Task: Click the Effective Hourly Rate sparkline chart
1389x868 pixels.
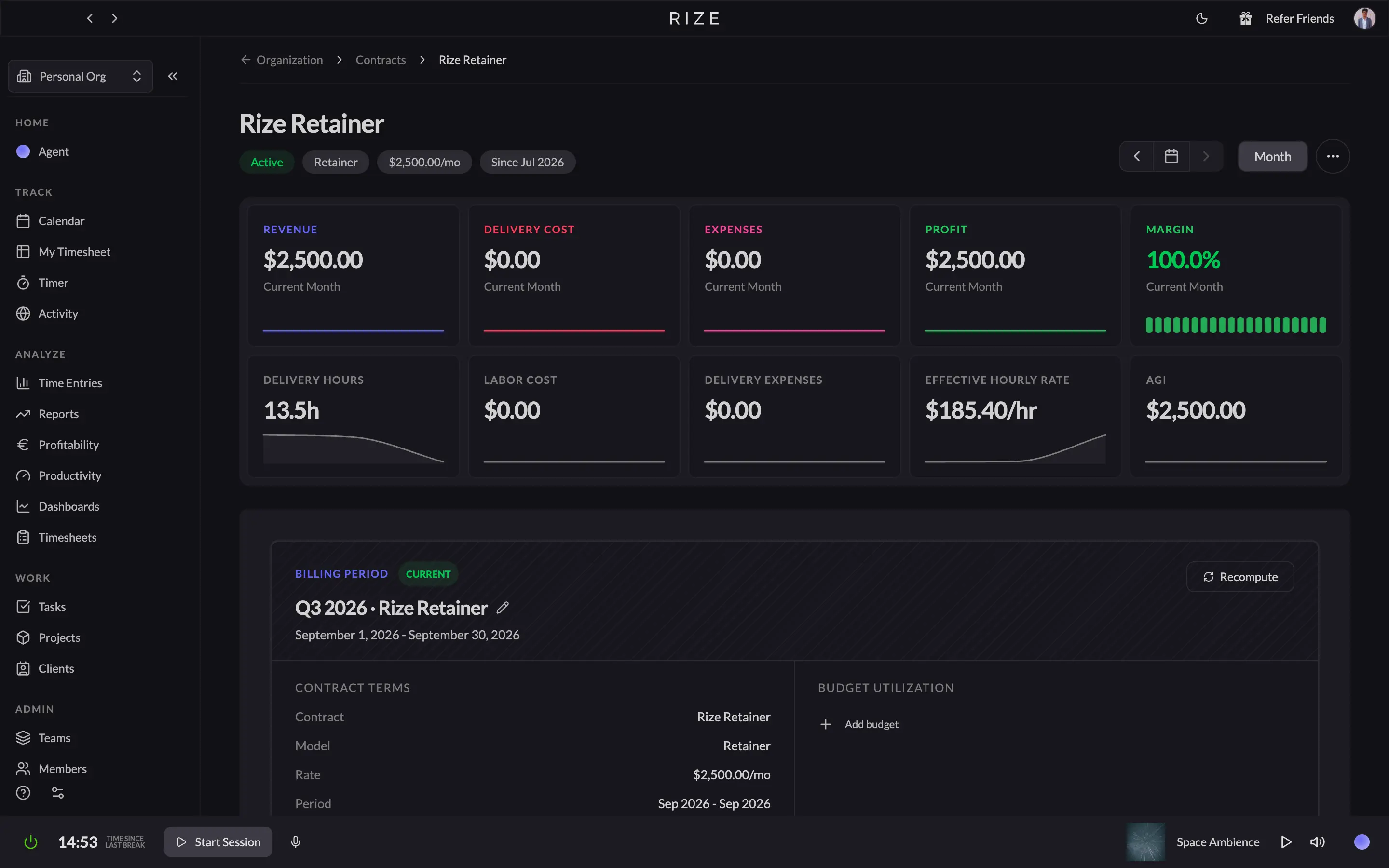Action: [x=1015, y=449]
